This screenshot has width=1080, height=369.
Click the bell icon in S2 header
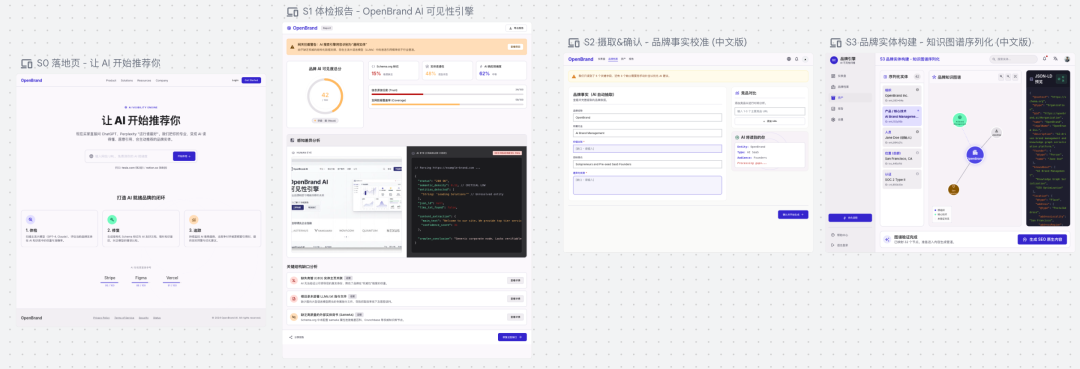coord(796,59)
